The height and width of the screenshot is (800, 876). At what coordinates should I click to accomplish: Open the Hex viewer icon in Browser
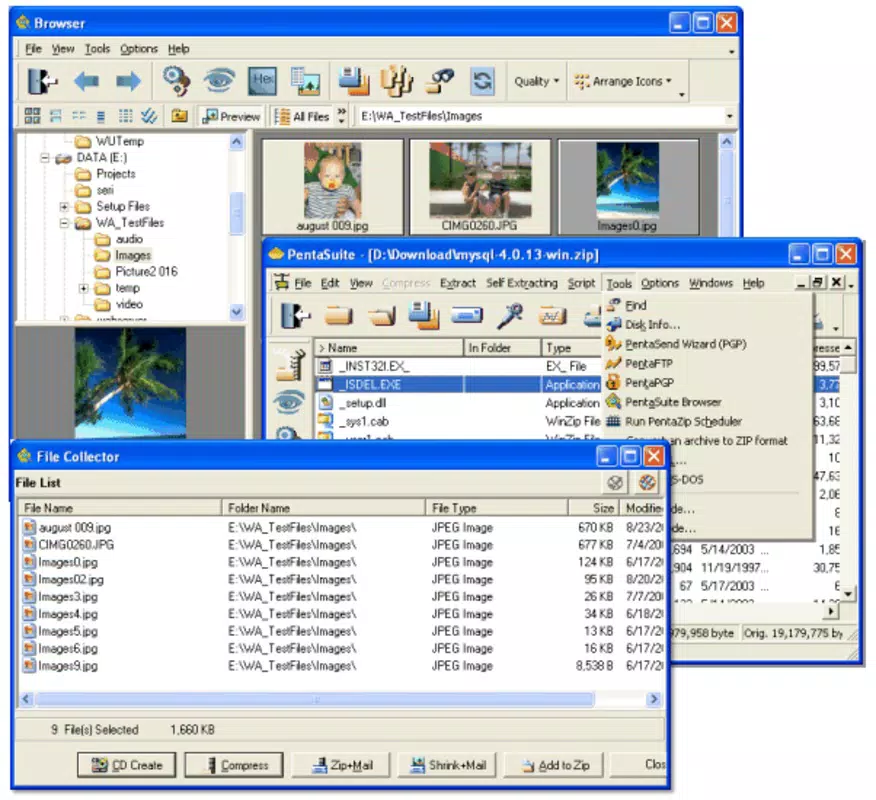(x=262, y=80)
